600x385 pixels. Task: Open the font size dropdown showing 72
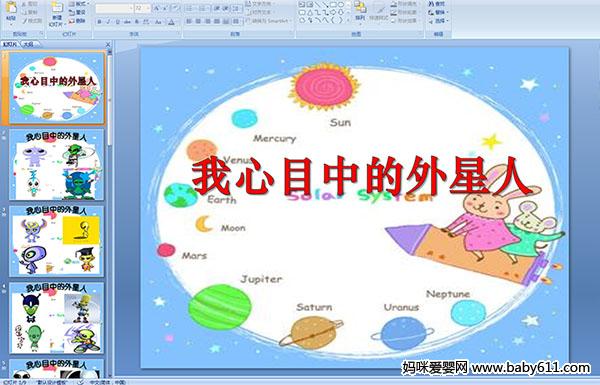pyautogui.click(x=142, y=8)
